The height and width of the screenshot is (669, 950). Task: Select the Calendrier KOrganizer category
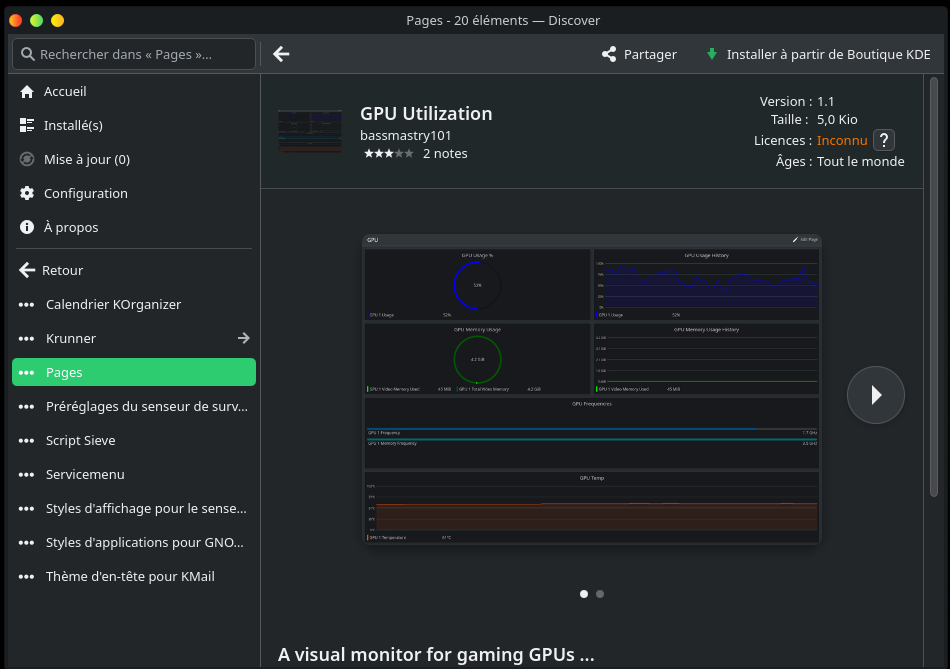coord(113,304)
